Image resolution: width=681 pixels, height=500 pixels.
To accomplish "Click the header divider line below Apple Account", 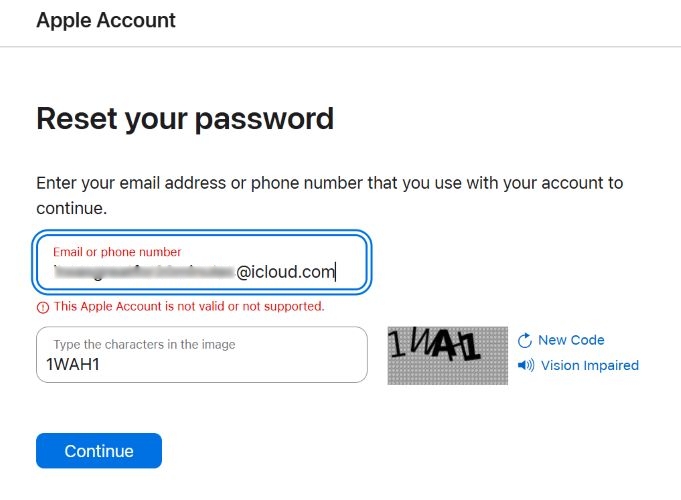I will click(340, 47).
